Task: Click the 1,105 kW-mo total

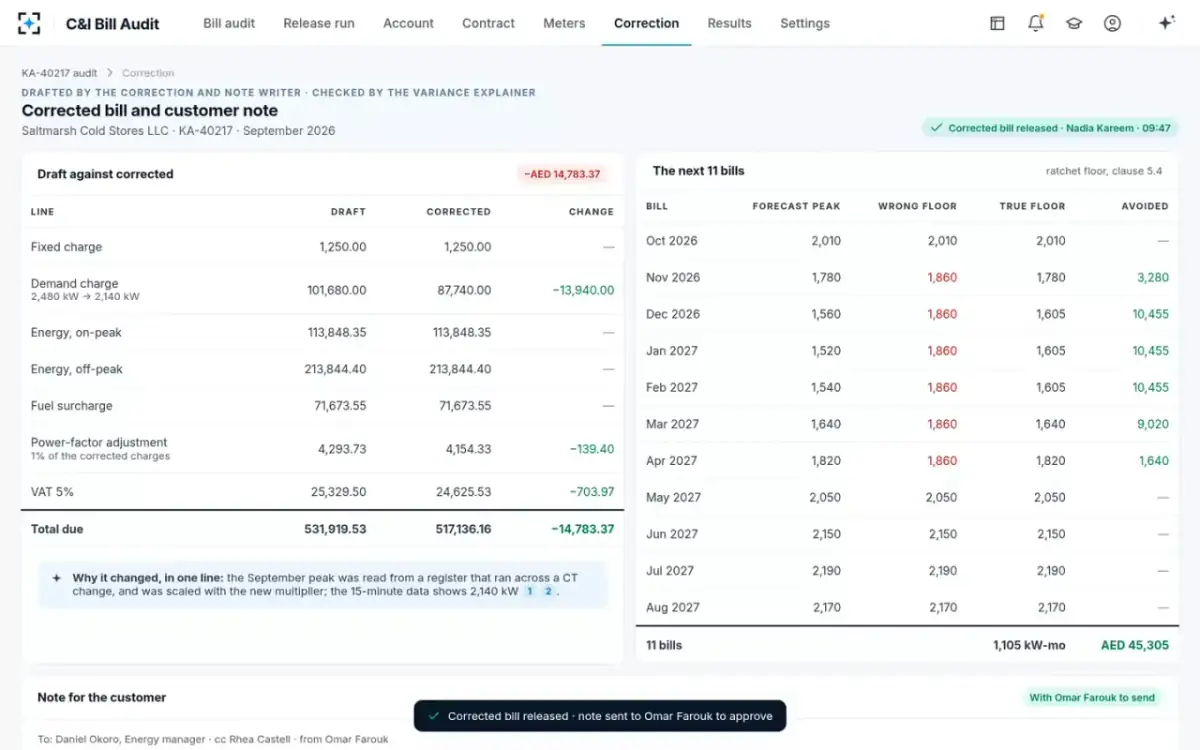Action: tap(1029, 645)
